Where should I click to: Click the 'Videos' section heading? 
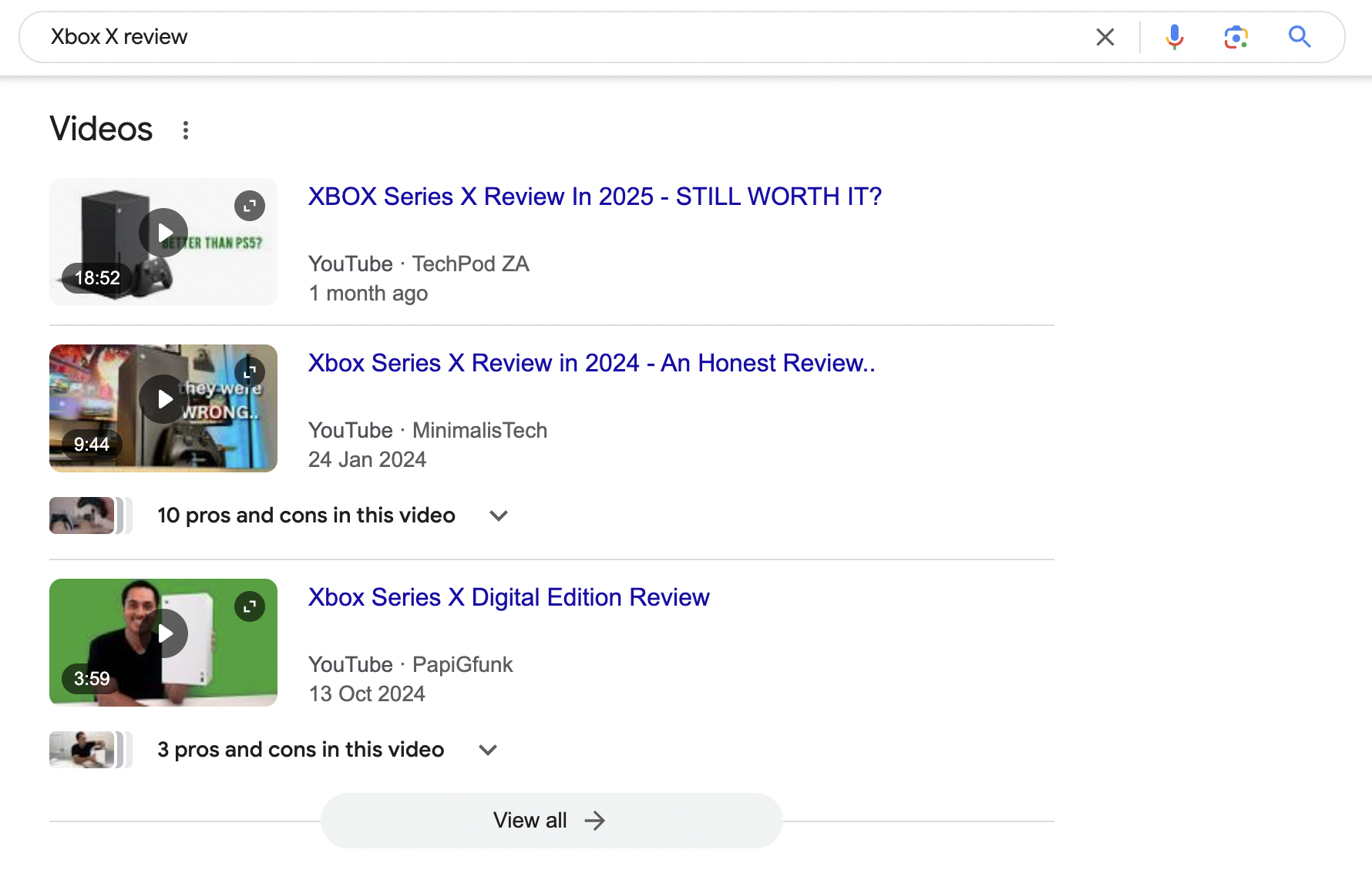point(101,129)
